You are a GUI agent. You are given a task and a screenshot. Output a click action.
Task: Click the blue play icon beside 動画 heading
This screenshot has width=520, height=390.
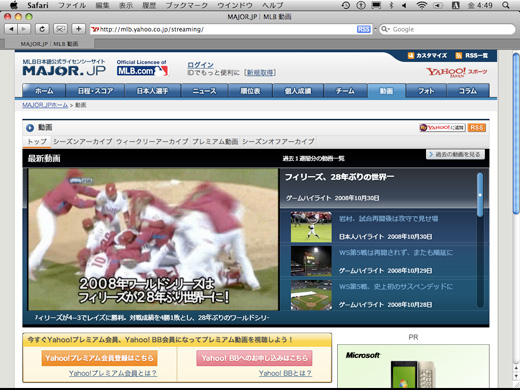coord(30,128)
